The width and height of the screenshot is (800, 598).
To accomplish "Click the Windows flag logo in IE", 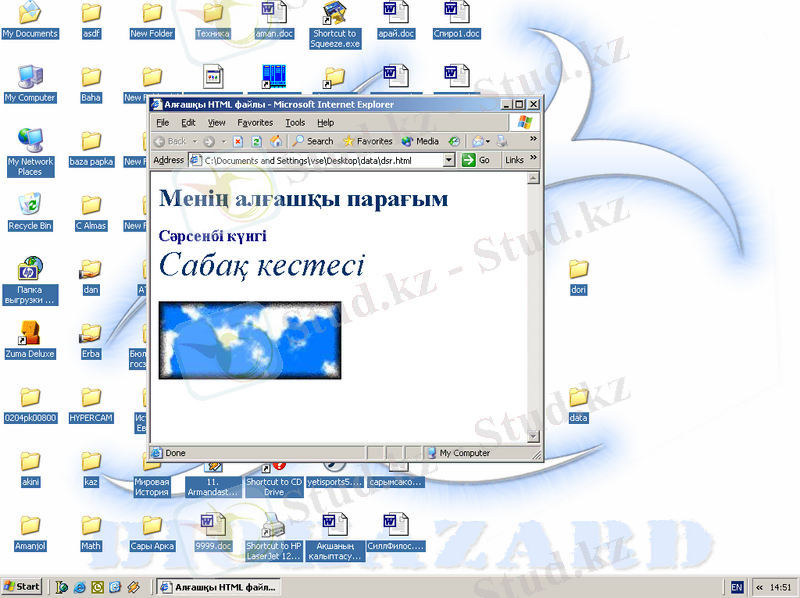I will click(x=524, y=122).
